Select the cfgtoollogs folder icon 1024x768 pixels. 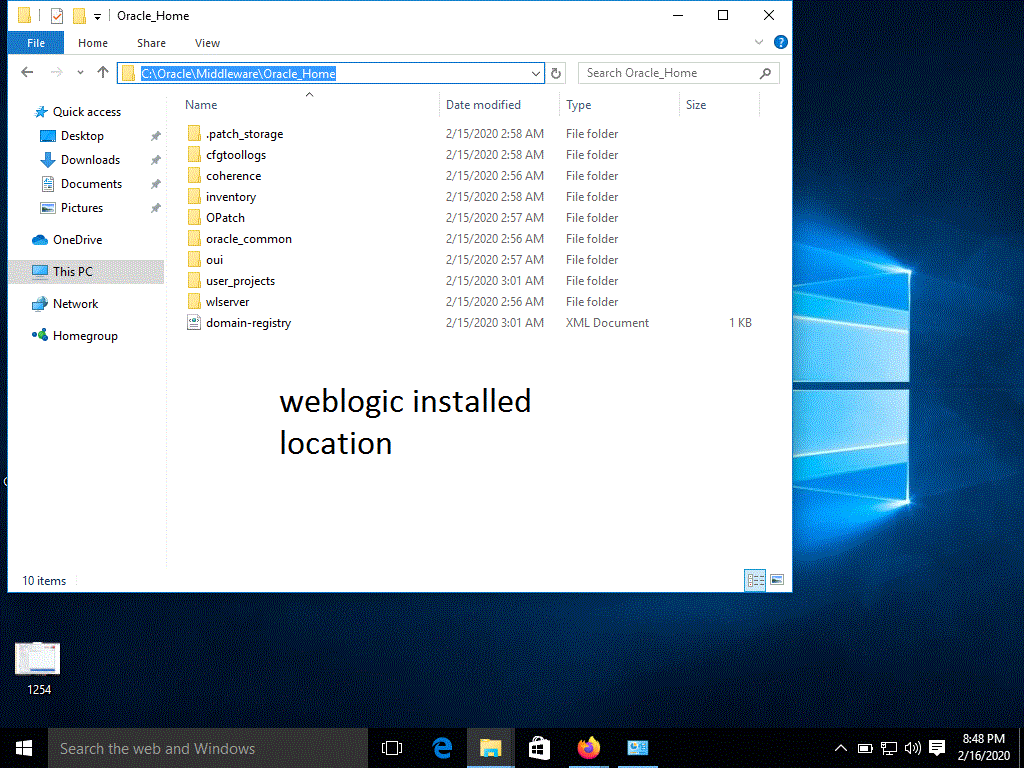[194, 155]
